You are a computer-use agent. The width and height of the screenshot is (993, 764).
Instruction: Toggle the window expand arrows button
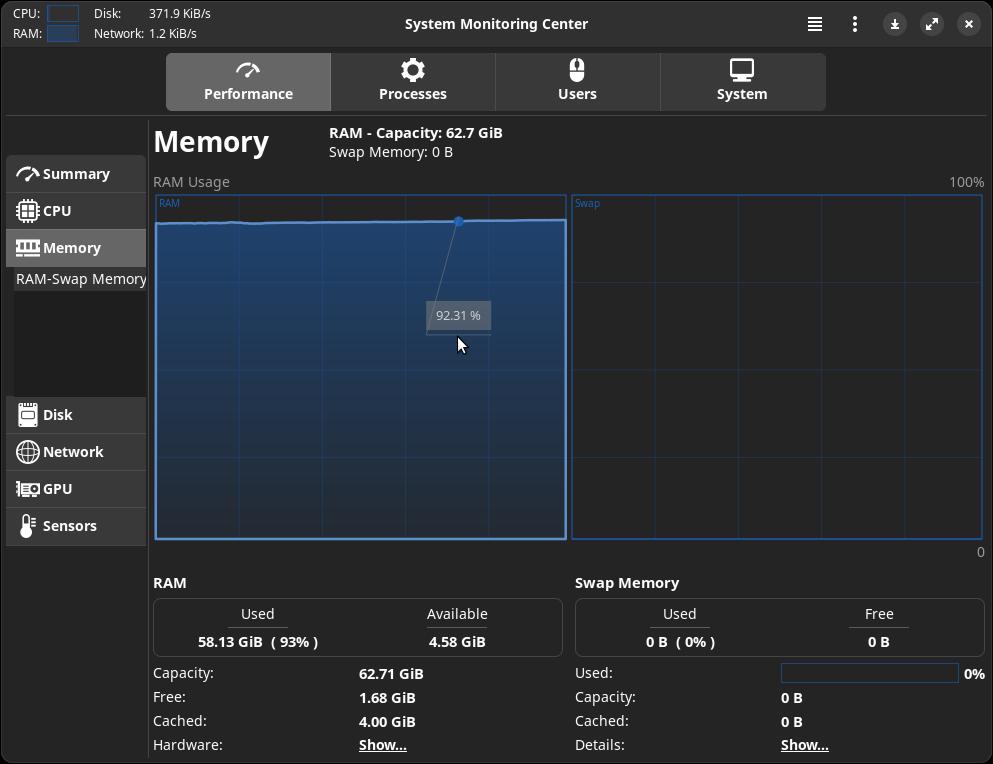[931, 24]
